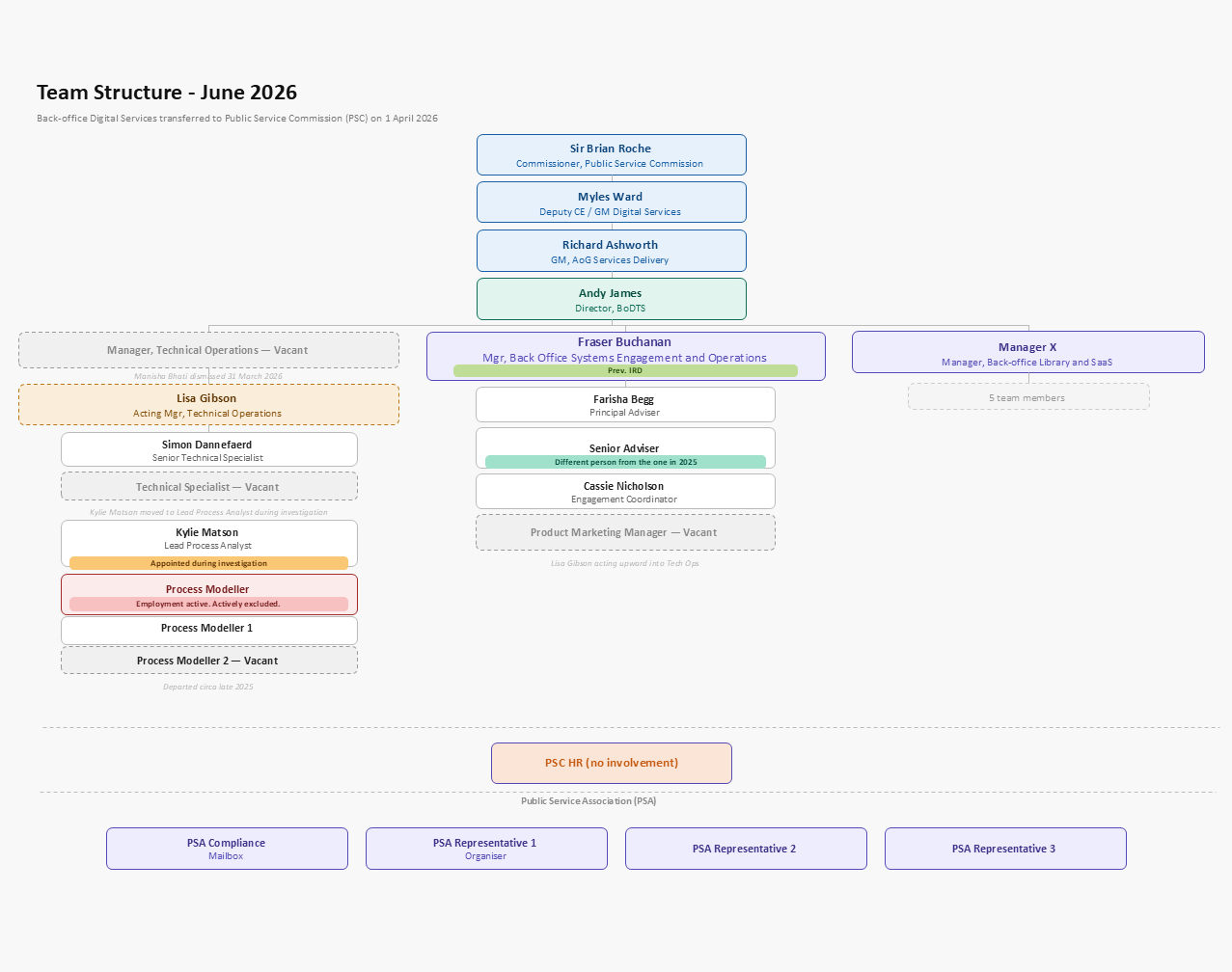Click the Myles Ward Deputy CE box

[x=611, y=202]
